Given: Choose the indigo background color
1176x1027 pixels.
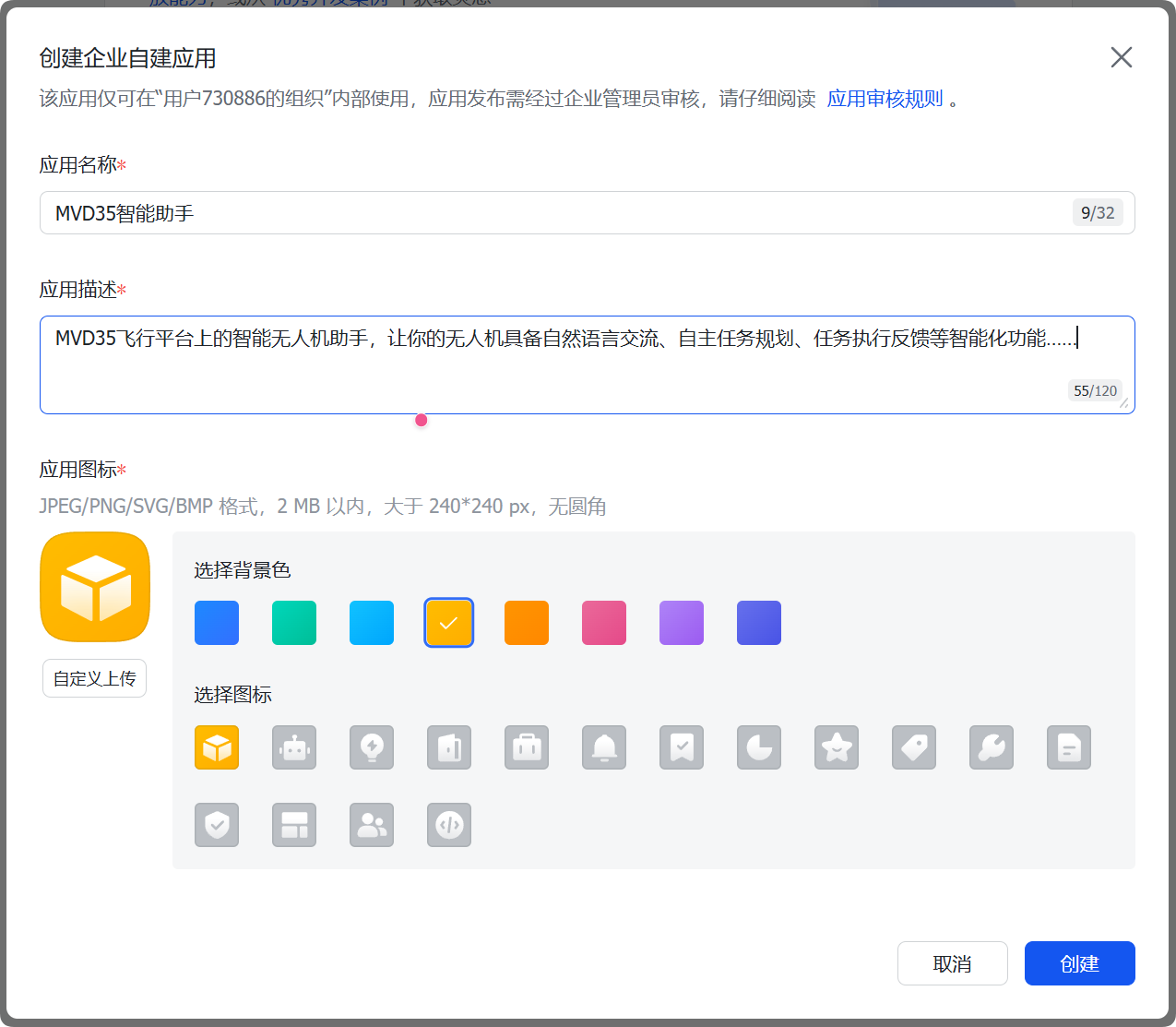Looking at the screenshot, I should (759, 623).
